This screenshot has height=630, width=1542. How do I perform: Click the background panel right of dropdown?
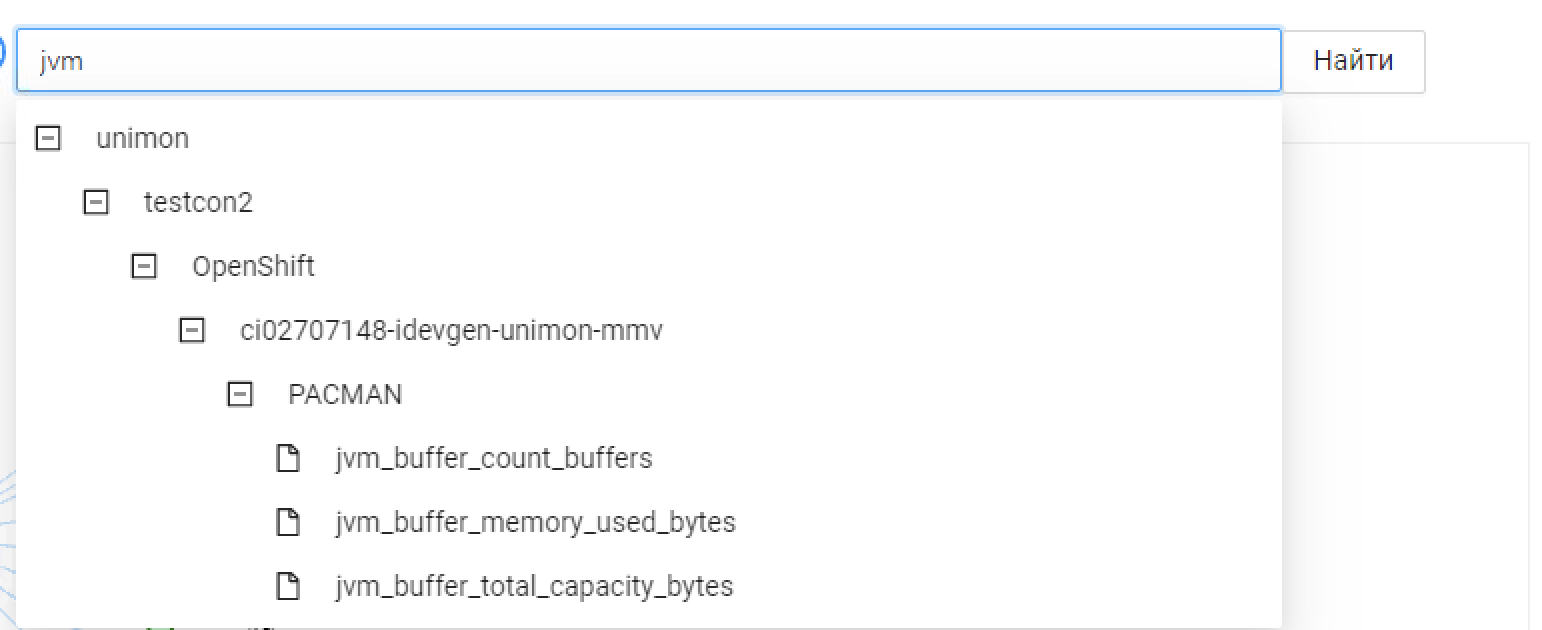[1404, 380]
